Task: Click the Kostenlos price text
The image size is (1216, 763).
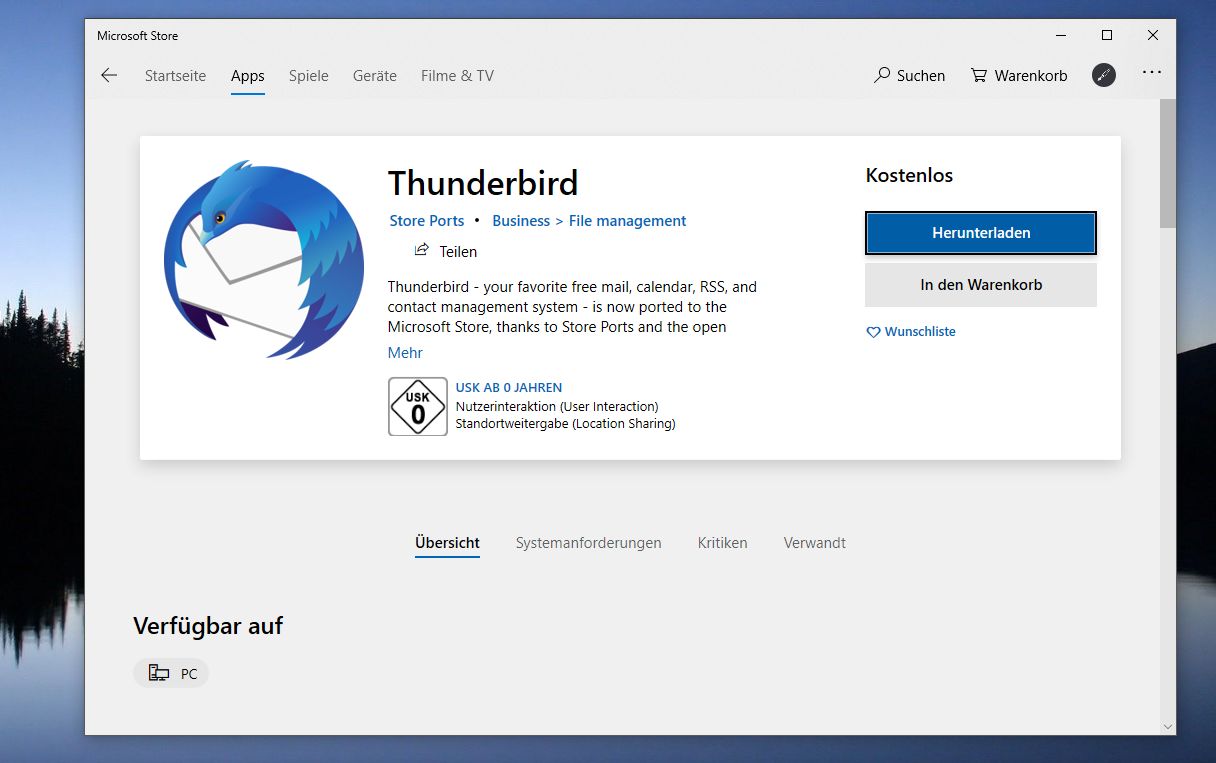Action: [909, 175]
